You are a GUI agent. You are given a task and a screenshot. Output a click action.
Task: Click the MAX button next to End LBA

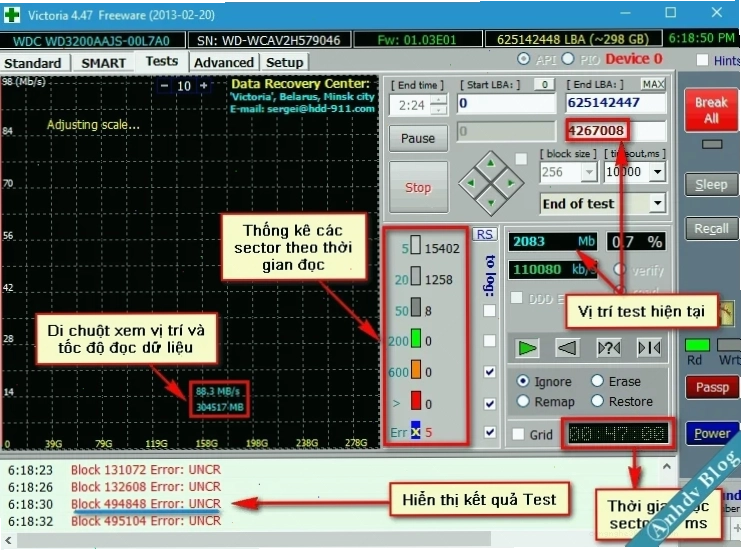pos(653,84)
